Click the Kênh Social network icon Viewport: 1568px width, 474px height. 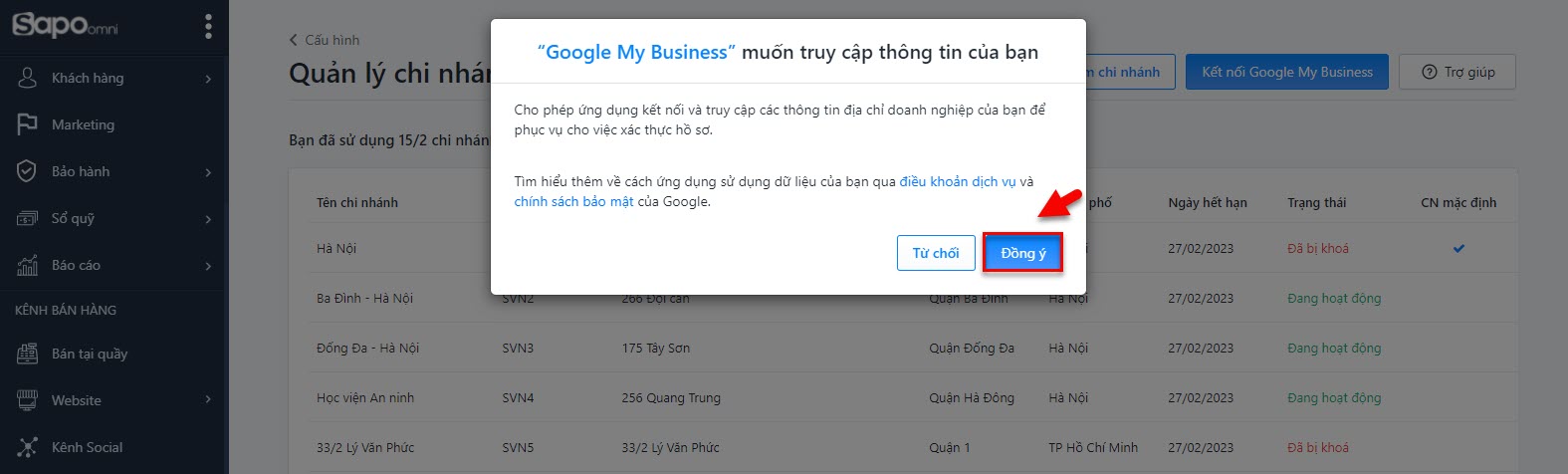(27, 447)
